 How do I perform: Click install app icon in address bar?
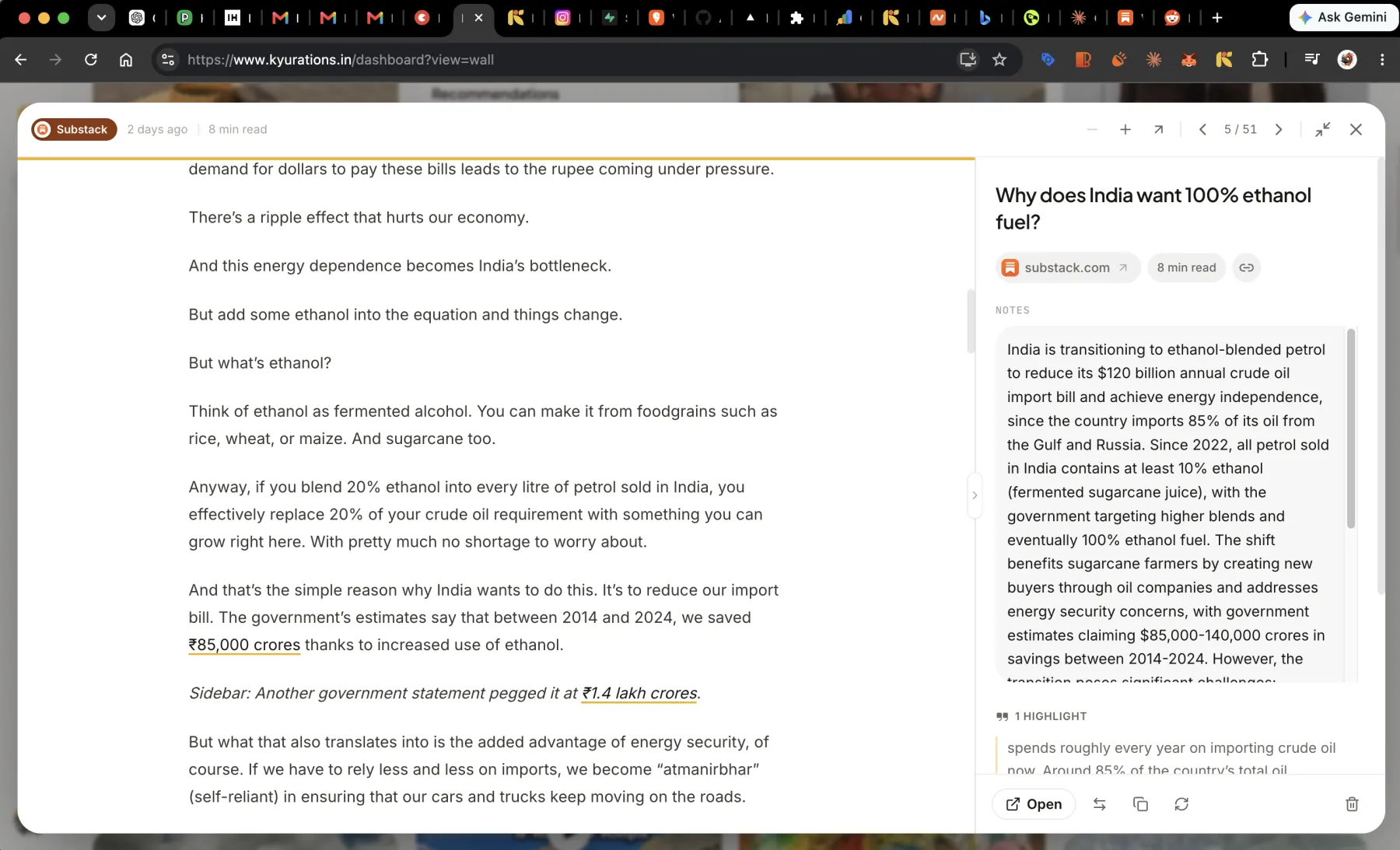click(x=968, y=60)
